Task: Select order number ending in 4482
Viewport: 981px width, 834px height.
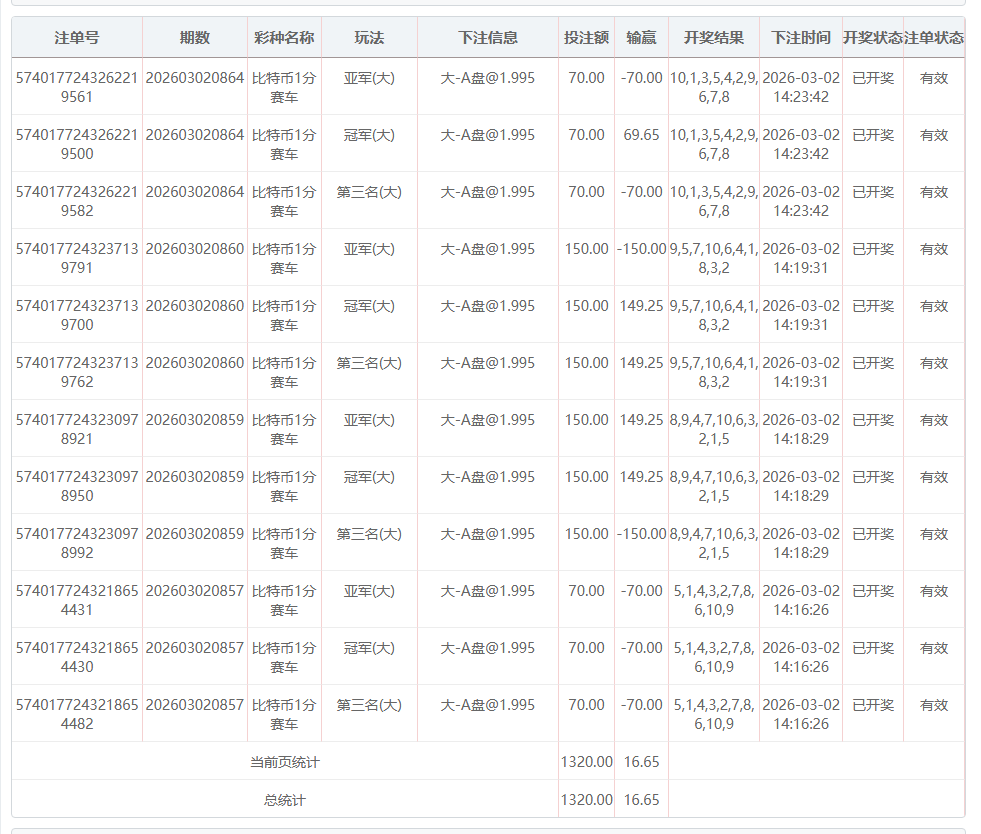Action: 77,714
